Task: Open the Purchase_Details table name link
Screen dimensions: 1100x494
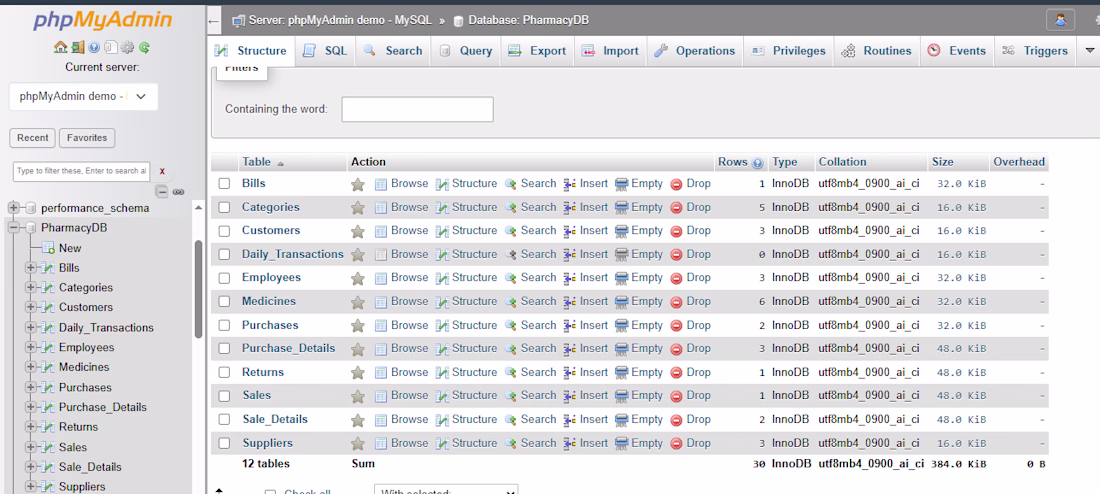Action: coord(288,348)
